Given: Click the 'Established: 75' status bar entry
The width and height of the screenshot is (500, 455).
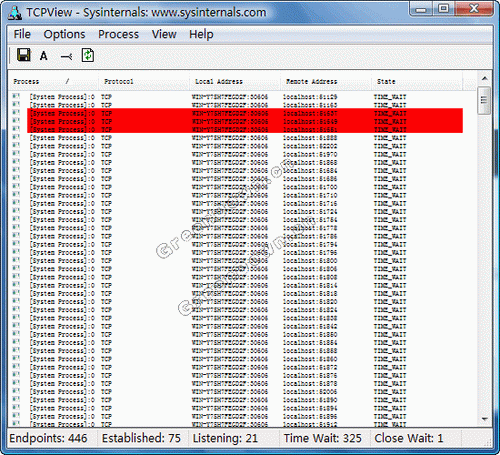Looking at the screenshot, I should [x=141, y=438].
